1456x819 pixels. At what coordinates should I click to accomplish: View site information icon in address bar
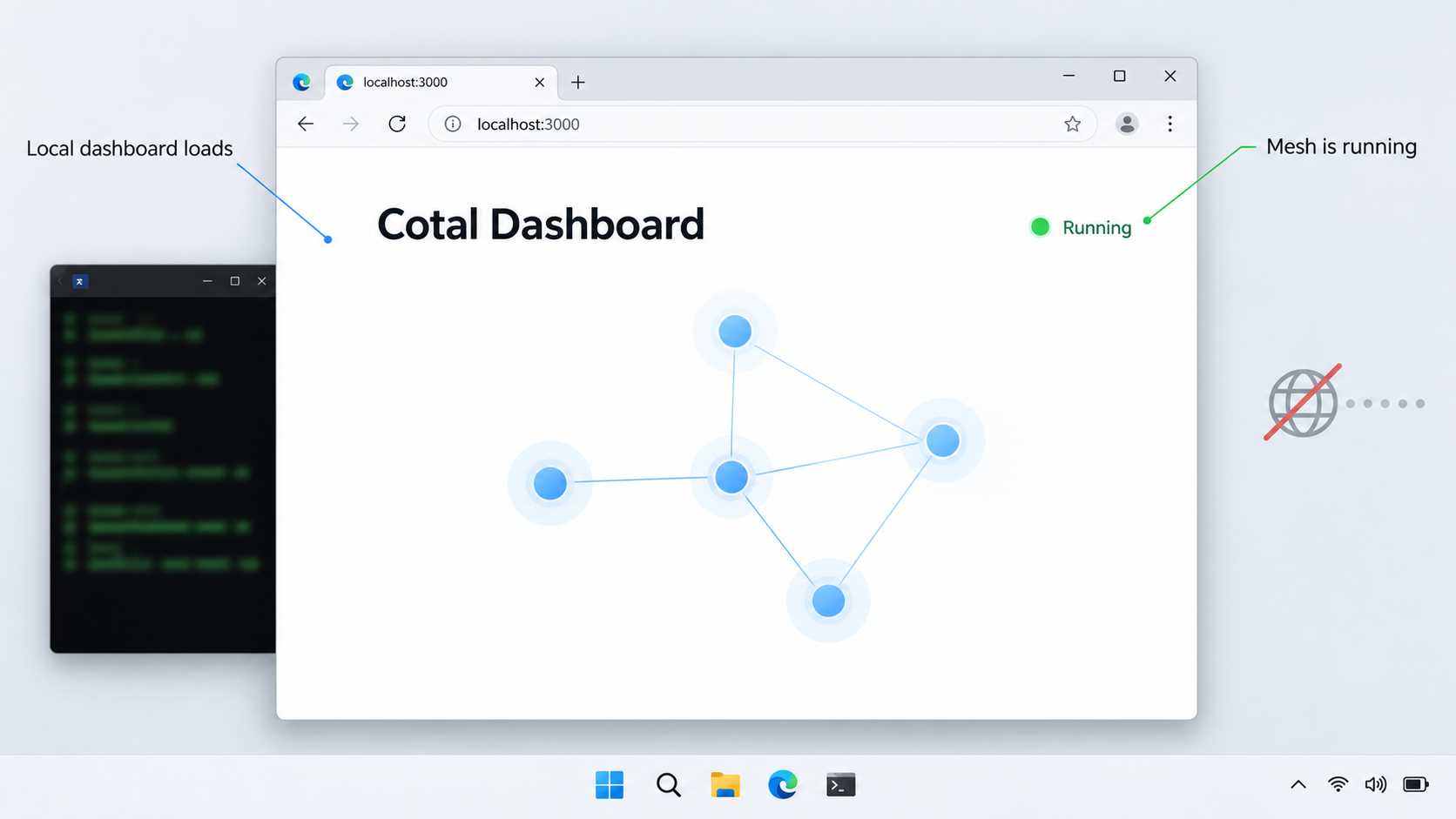[x=453, y=124]
